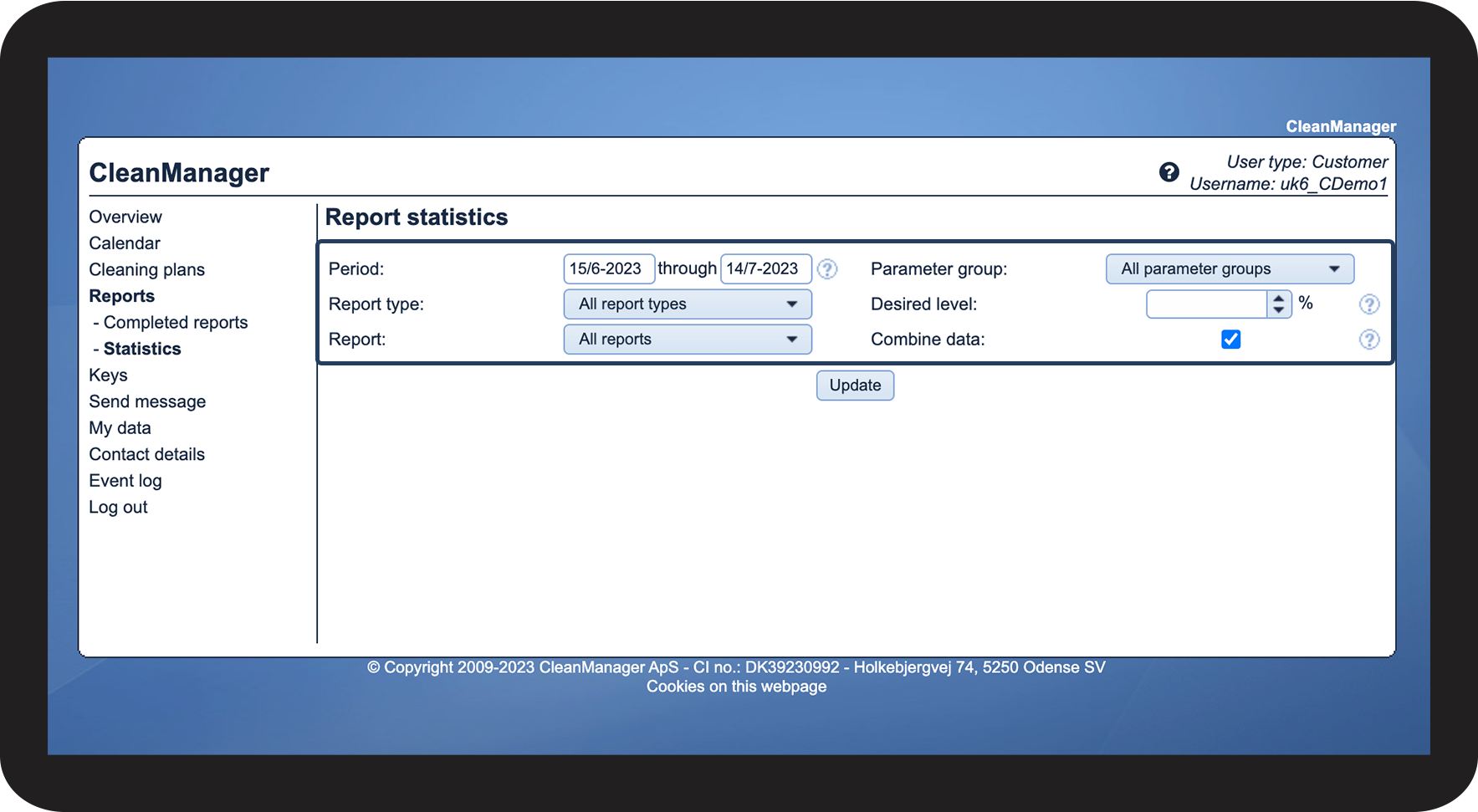Click the Report type: label
Image resolution: width=1478 pixels, height=812 pixels.
376,304
